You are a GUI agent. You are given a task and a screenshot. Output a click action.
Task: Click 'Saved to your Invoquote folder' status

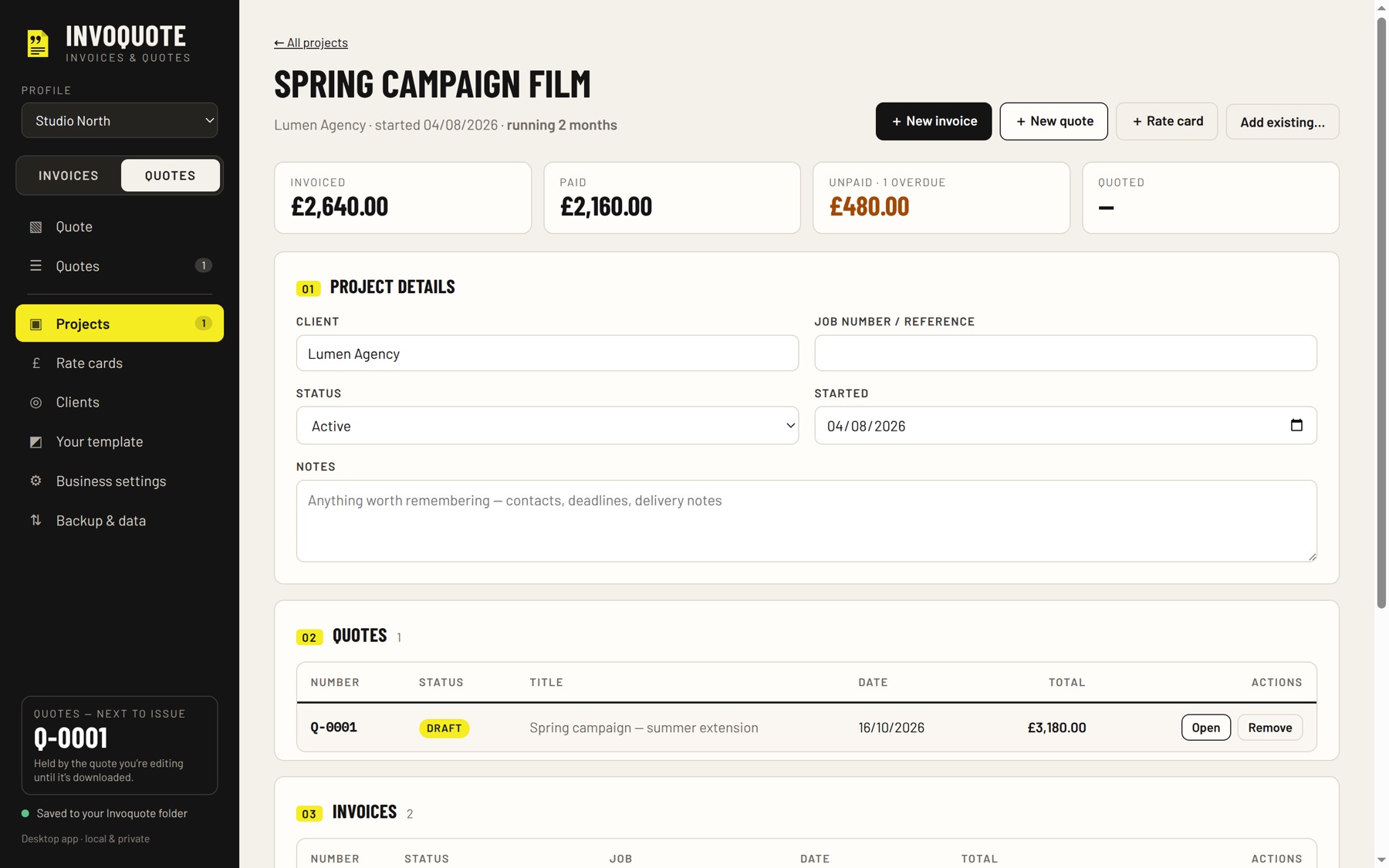(x=112, y=813)
